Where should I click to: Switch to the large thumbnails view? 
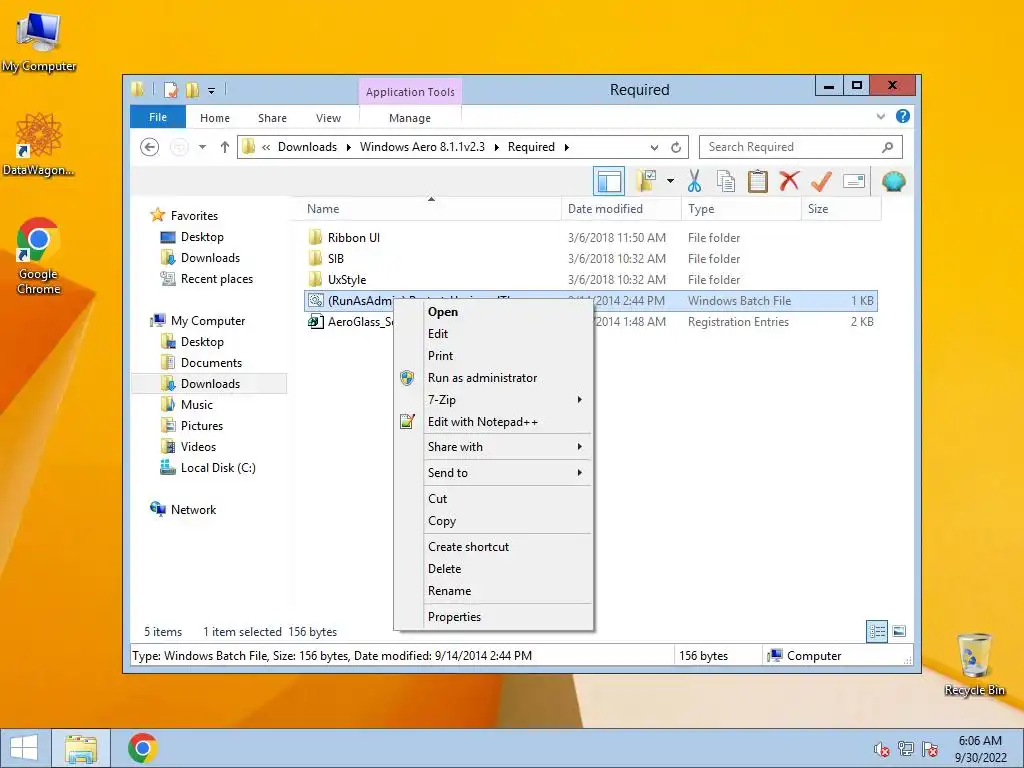point(899,632)
